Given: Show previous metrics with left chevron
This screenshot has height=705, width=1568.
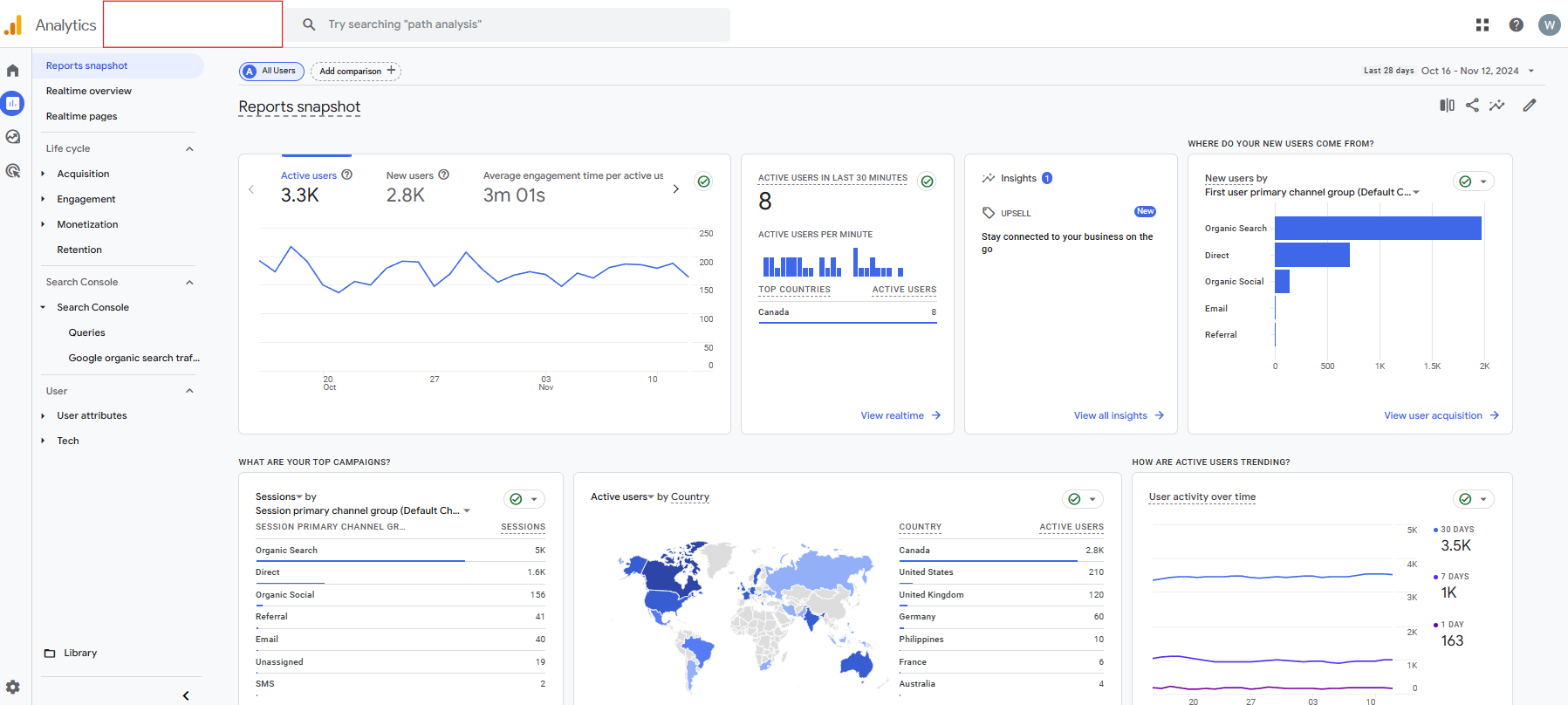Looking at the screenshot, I should 251,188.
